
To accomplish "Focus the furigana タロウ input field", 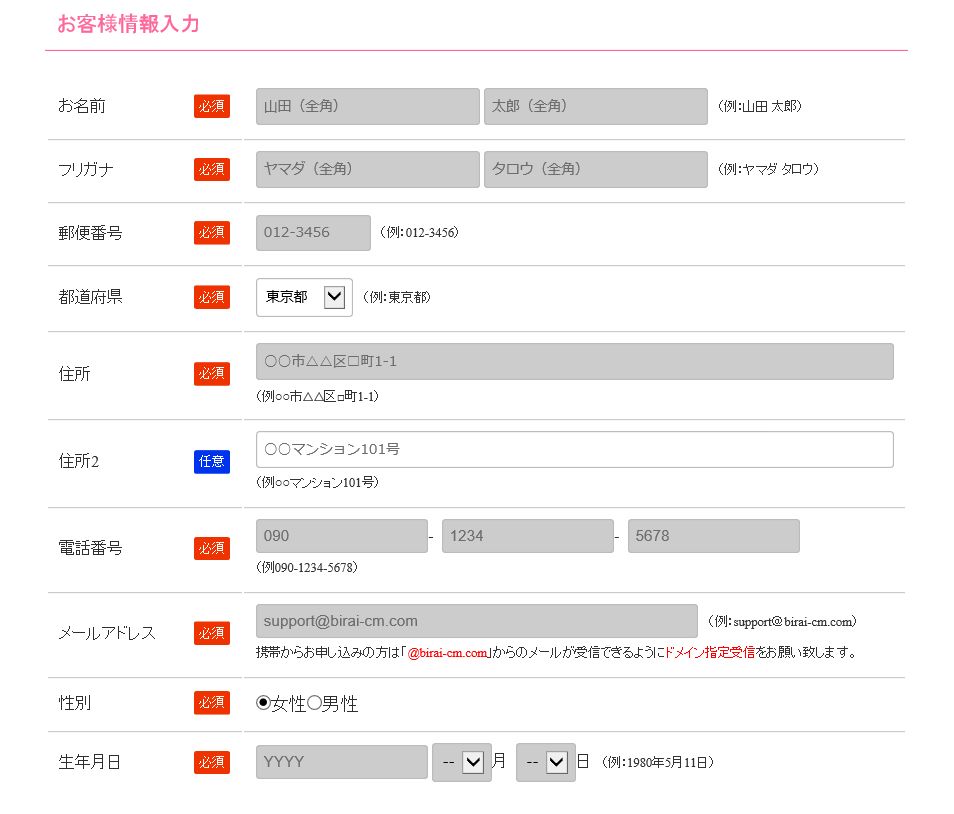I will point(596,169).
